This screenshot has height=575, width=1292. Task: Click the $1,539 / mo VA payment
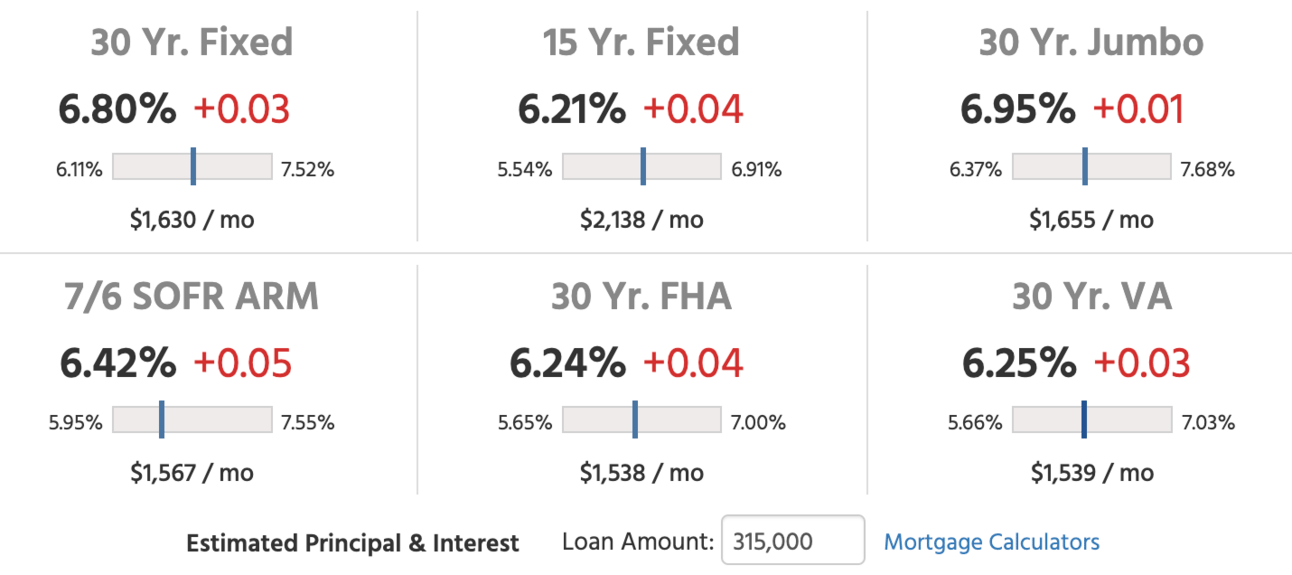[x=1091, y=472]
